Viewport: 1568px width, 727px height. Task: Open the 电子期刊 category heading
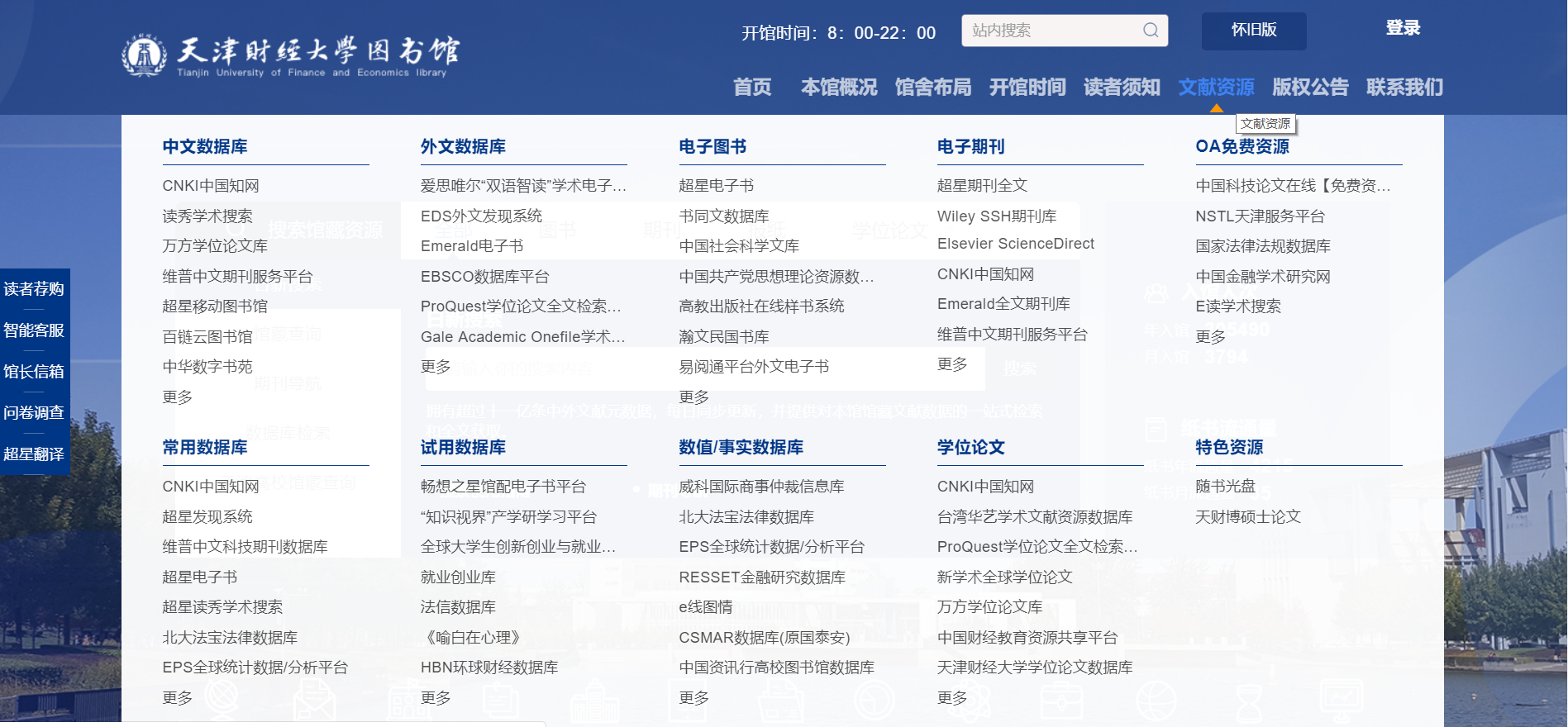point(970,146)
